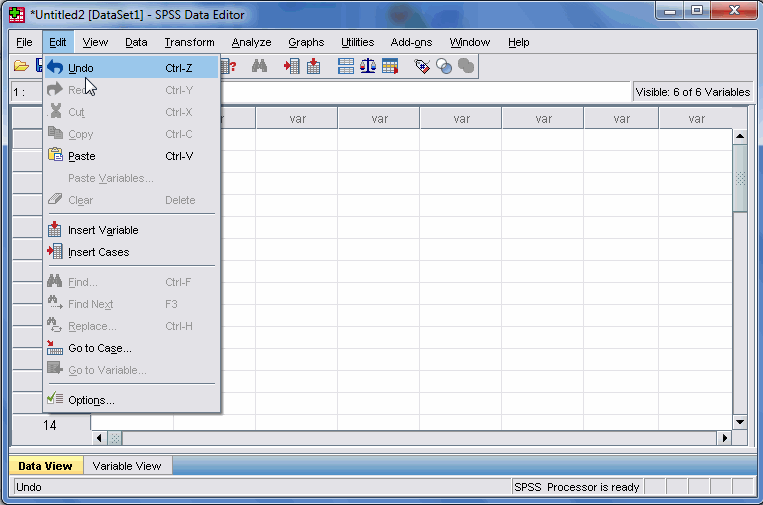Choose Insert Variable from the Edit menu
The image size is (763, 505).
point(131,230)
